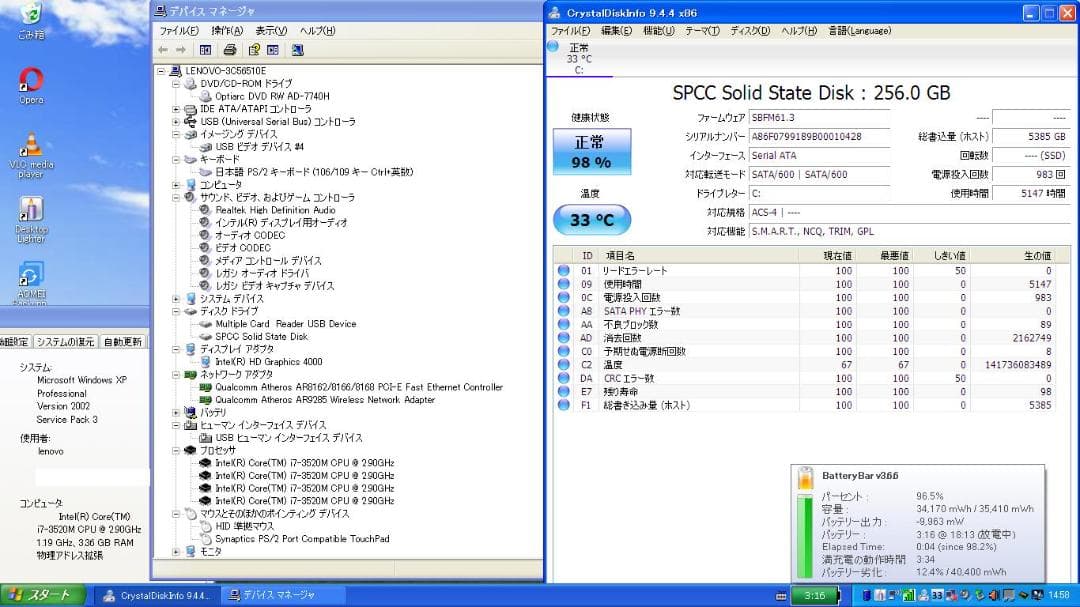Collapse the DVD/CD-ROM ドライブ node

[x=176, y=83]
